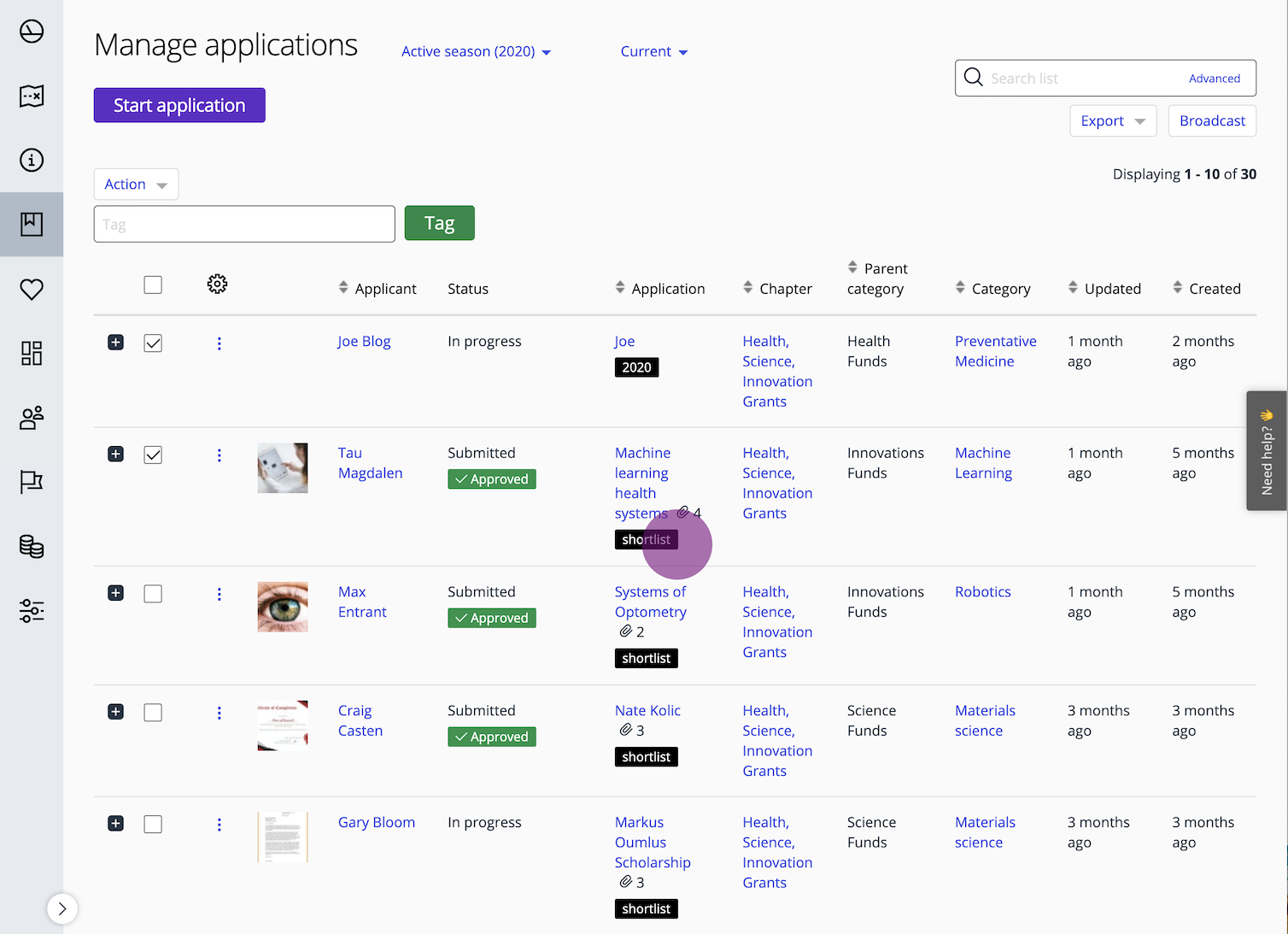Select the flag icon in the left sidebar

pos(32,482)
